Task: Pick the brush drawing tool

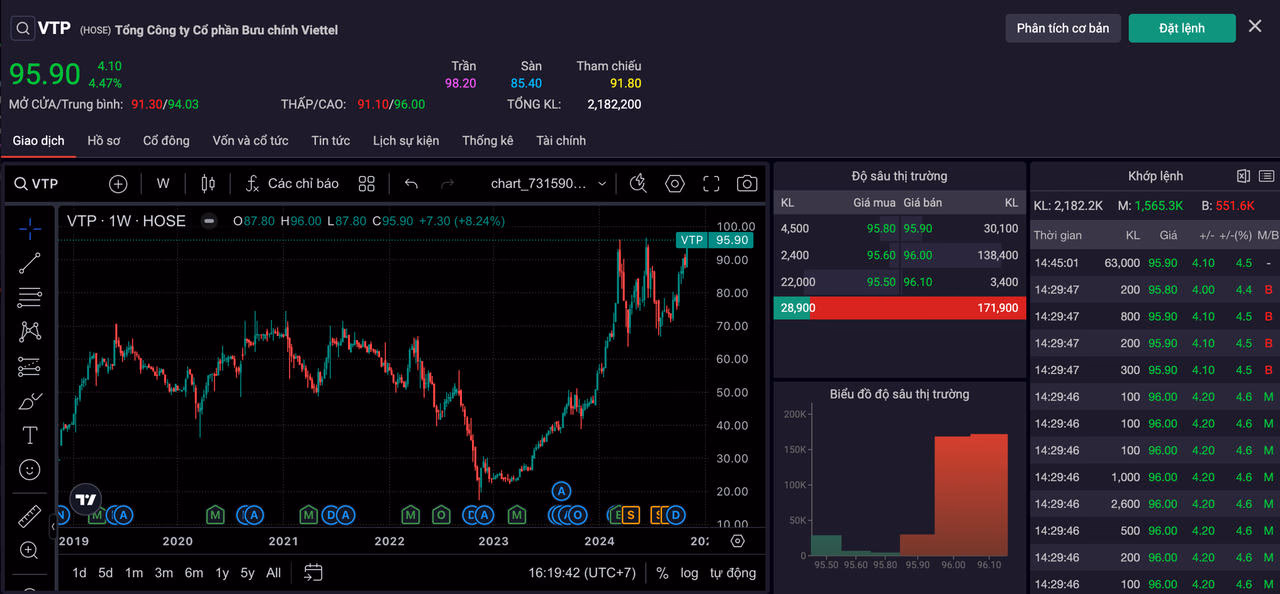Action: [30, 401]
